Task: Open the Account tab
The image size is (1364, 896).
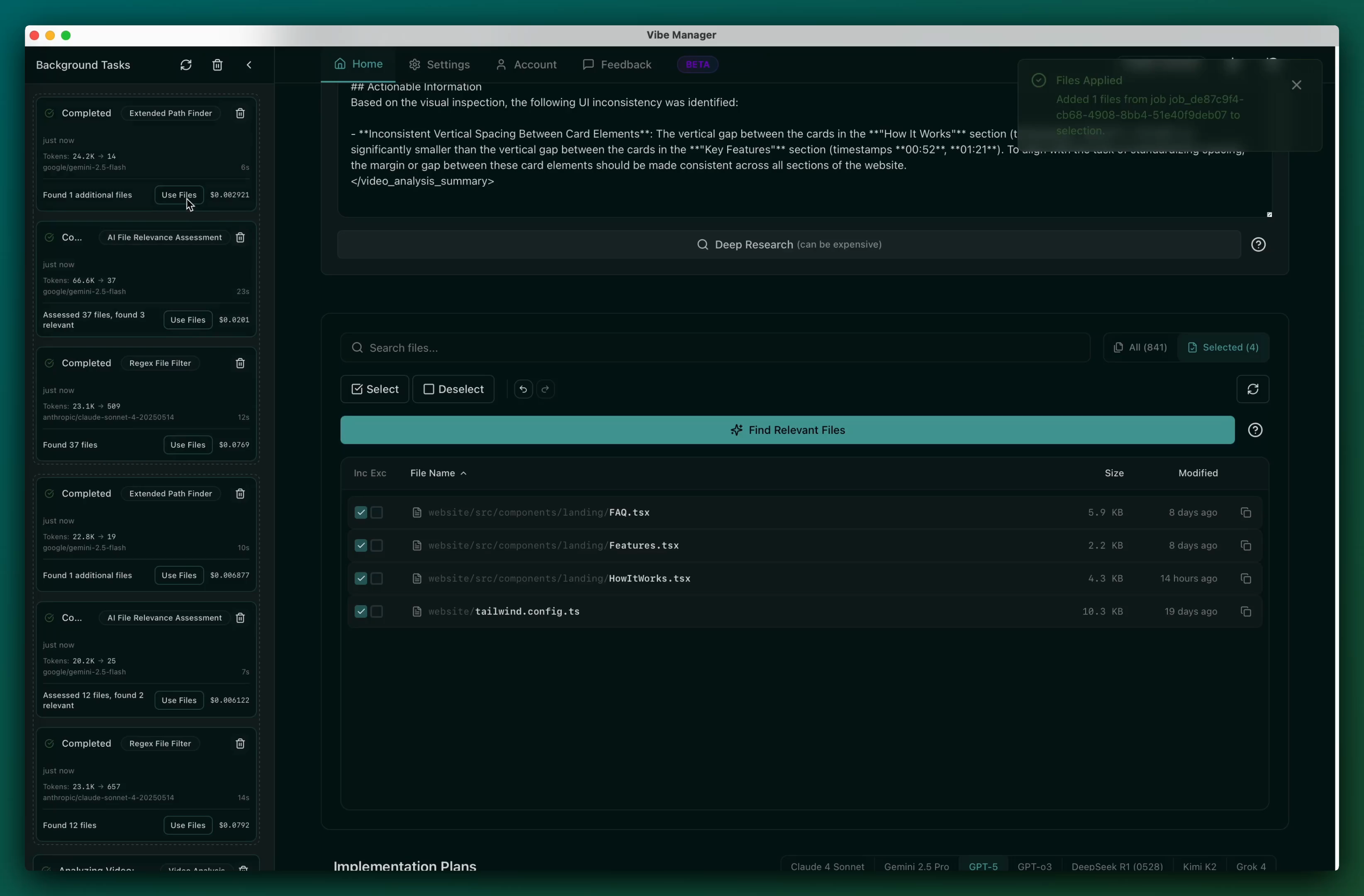Action: [526, 65]
